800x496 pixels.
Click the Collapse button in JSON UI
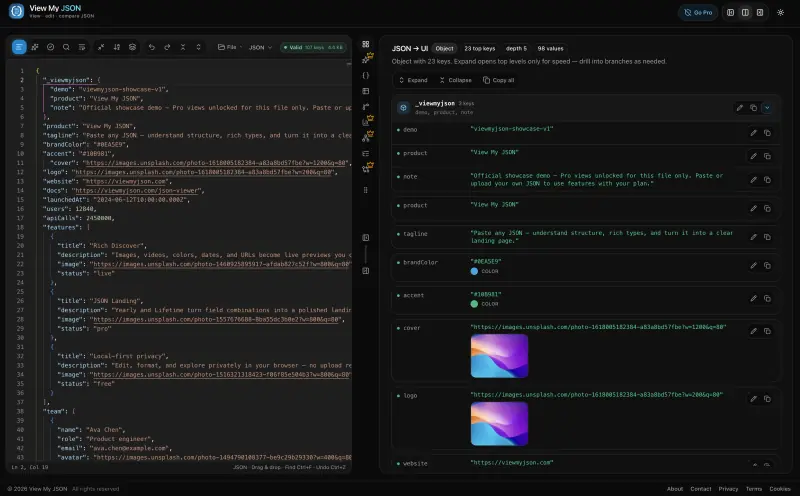coord(455,80)
